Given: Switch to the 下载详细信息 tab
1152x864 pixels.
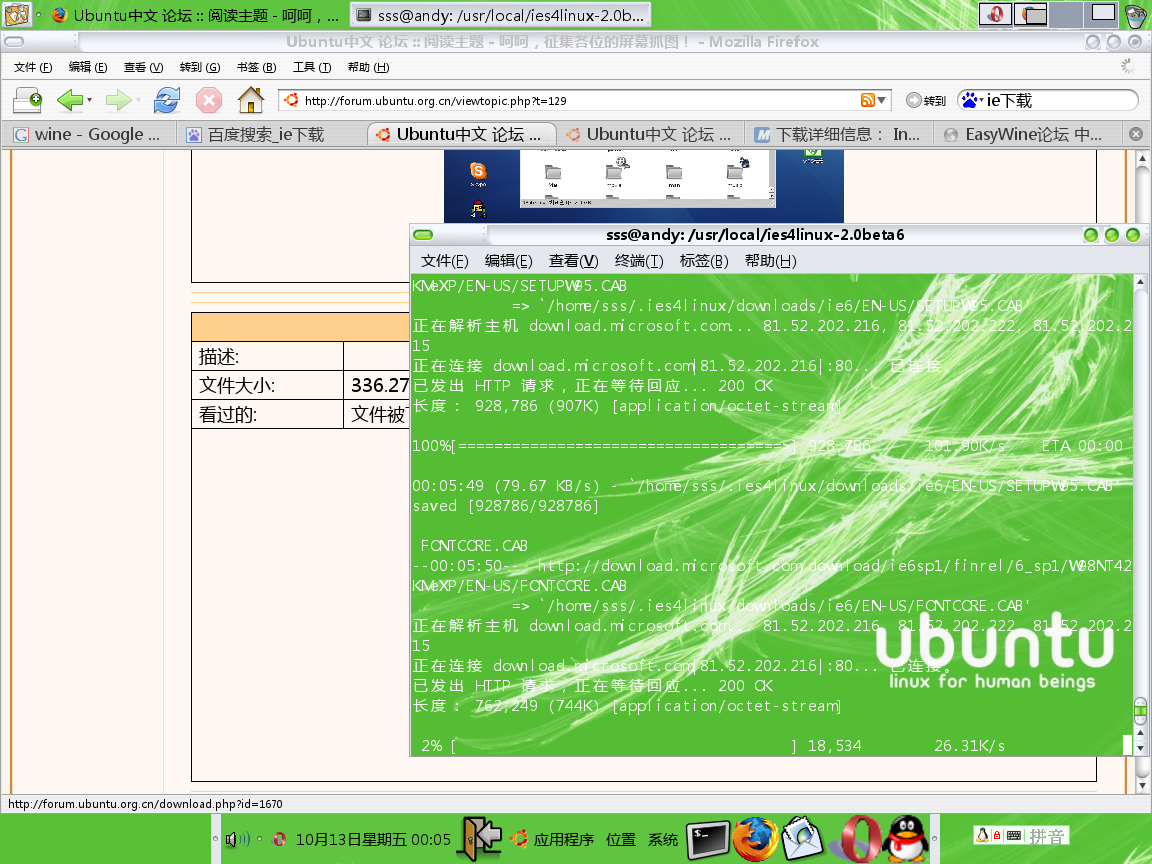Looking at the screenshot, I should (x=839, y=134).
